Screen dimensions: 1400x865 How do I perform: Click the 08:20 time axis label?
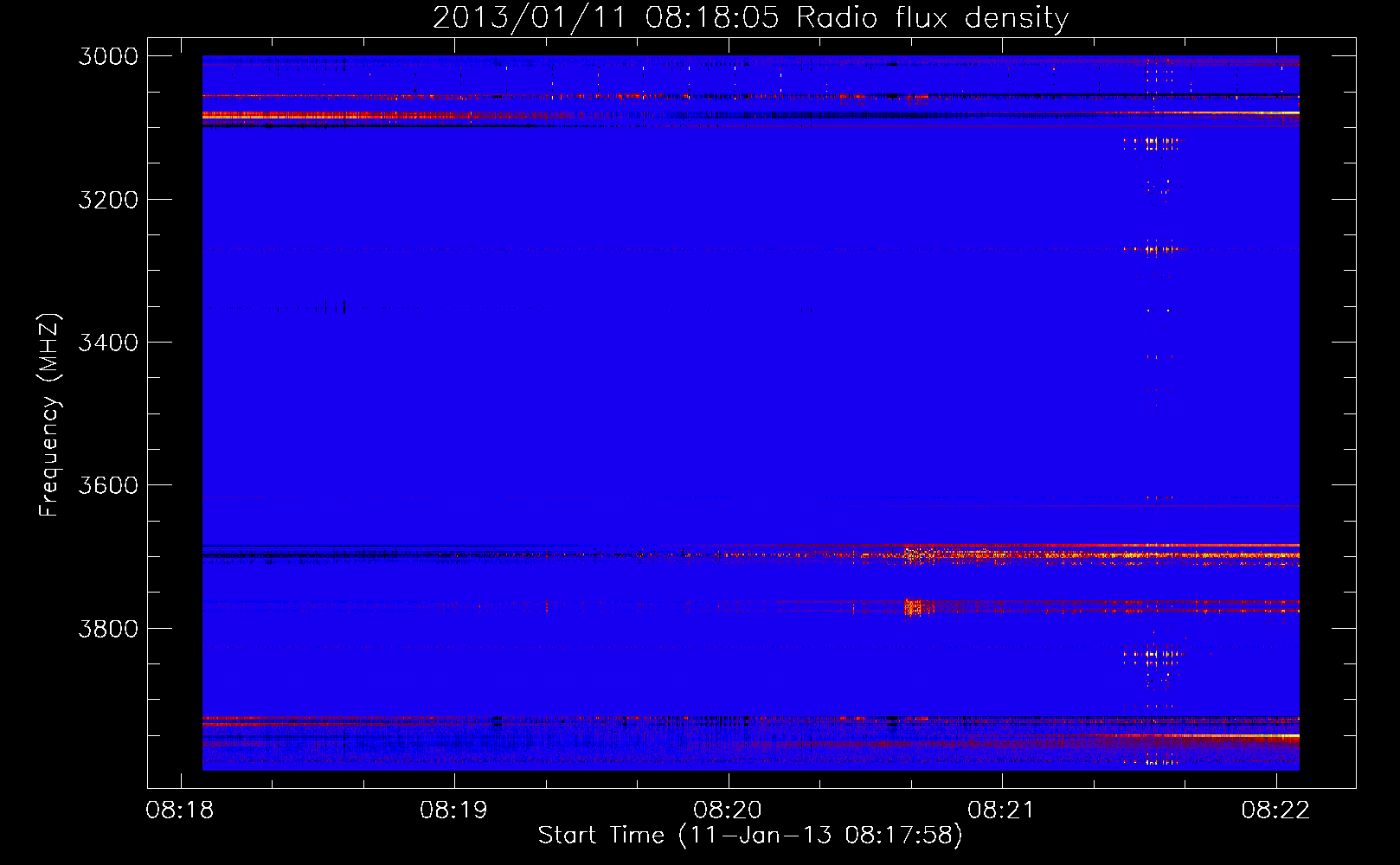(728, 811)
